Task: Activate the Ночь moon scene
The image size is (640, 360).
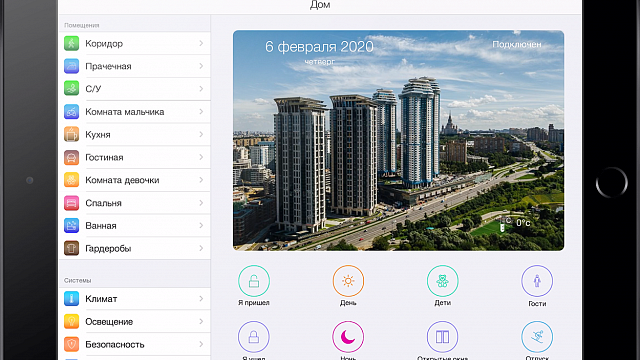Action: click(x=348, y=337)
